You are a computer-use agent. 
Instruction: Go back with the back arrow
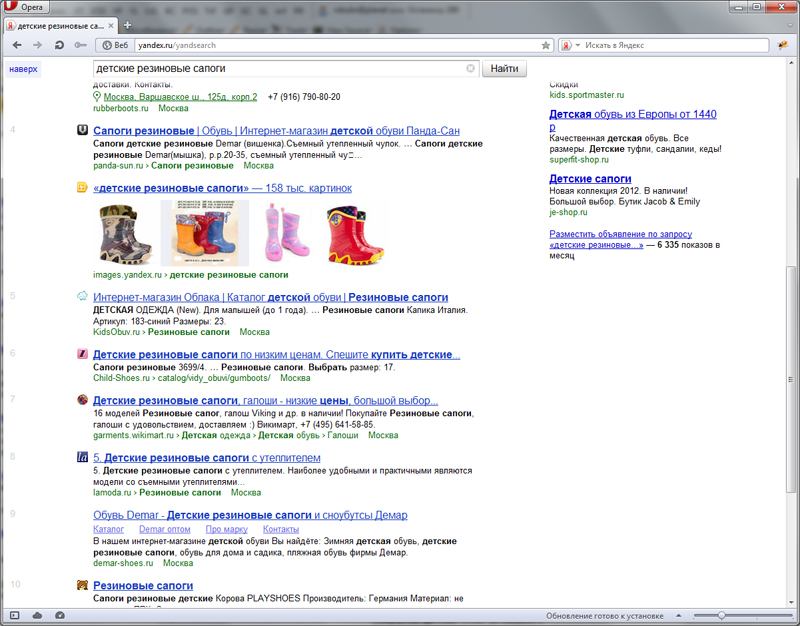[x=17, y=45]
